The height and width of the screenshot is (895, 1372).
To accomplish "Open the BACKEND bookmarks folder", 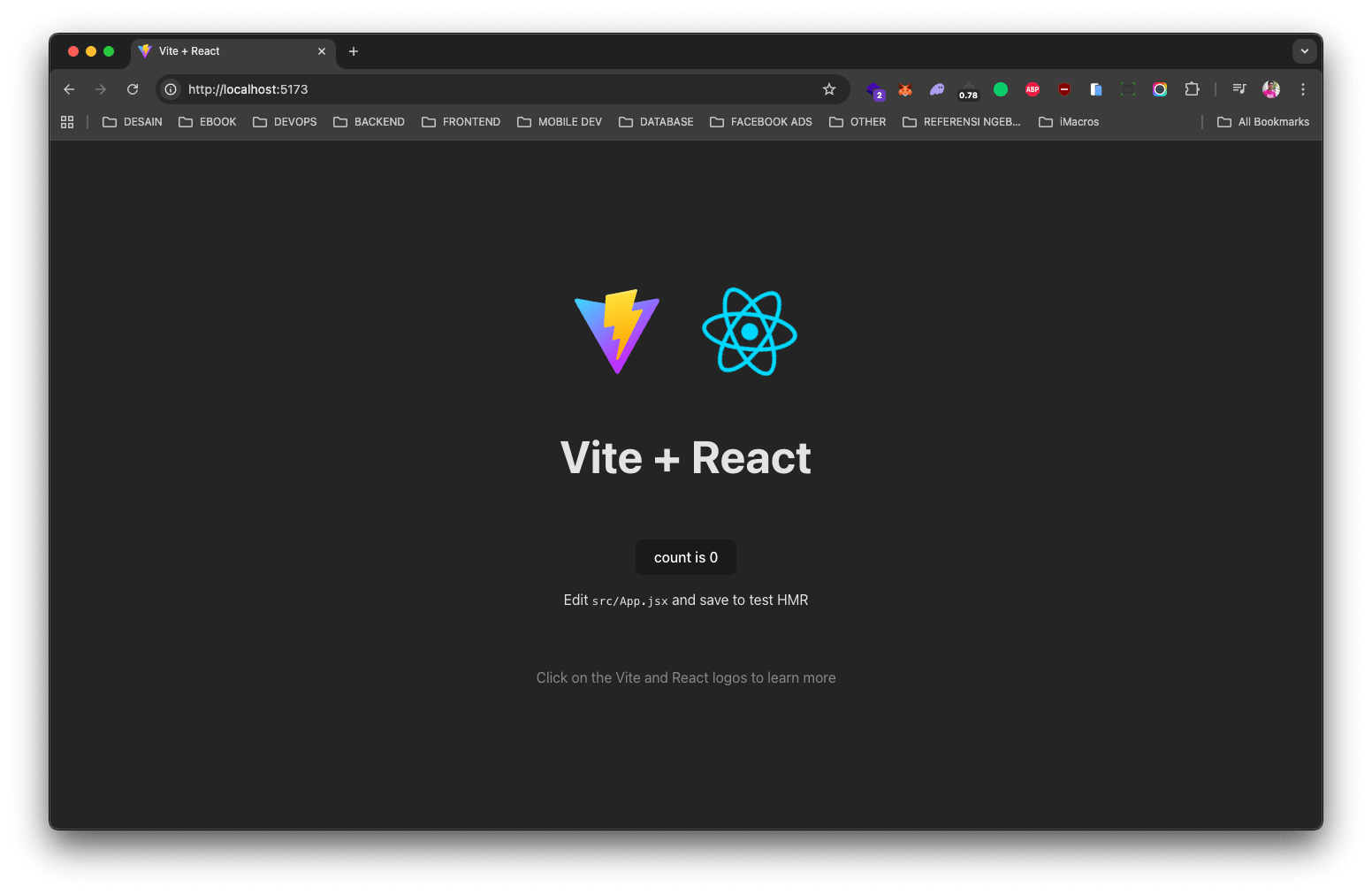I will pos(370,122).
